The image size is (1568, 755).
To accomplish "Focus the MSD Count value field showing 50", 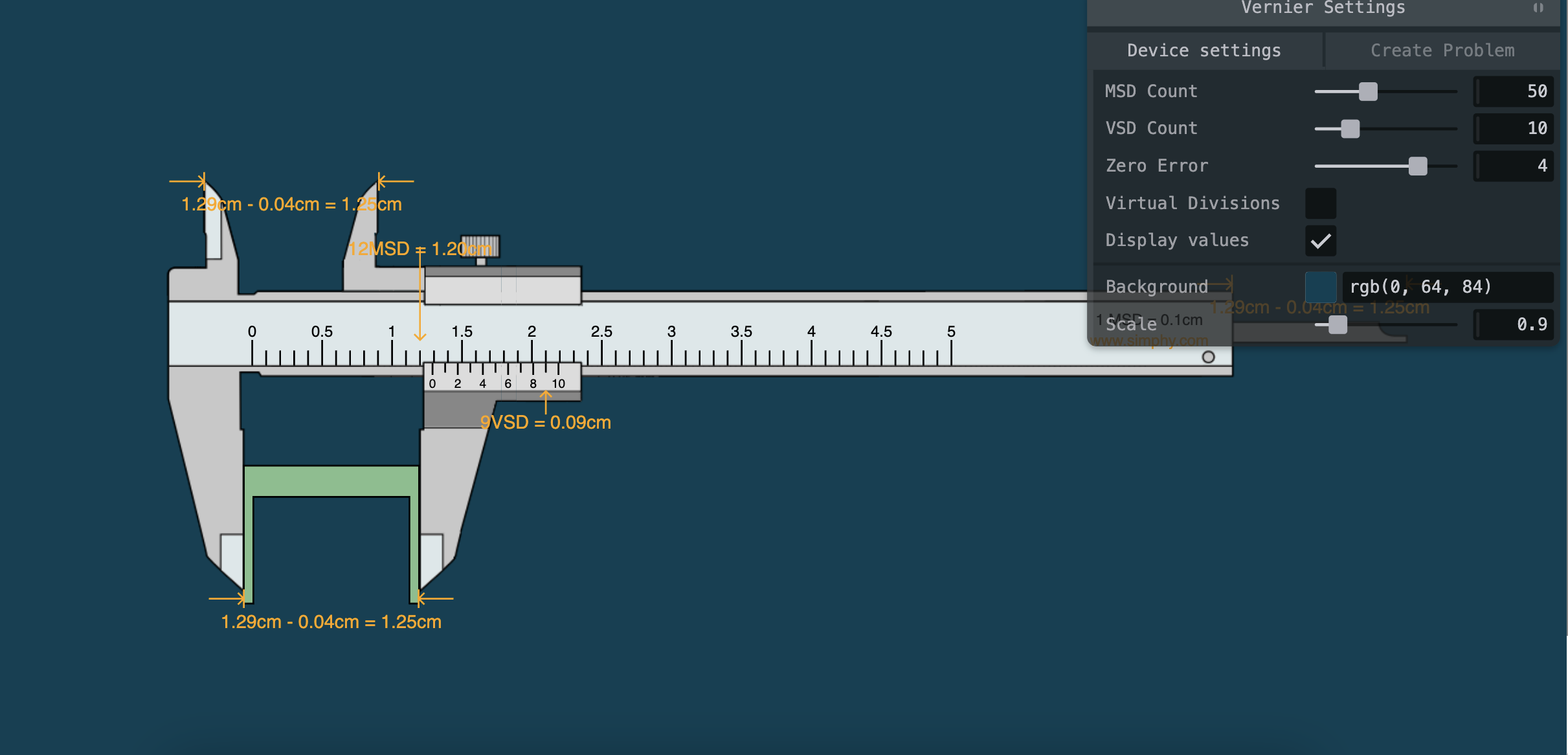I will pyautogui.click(x=1514, y=91).
